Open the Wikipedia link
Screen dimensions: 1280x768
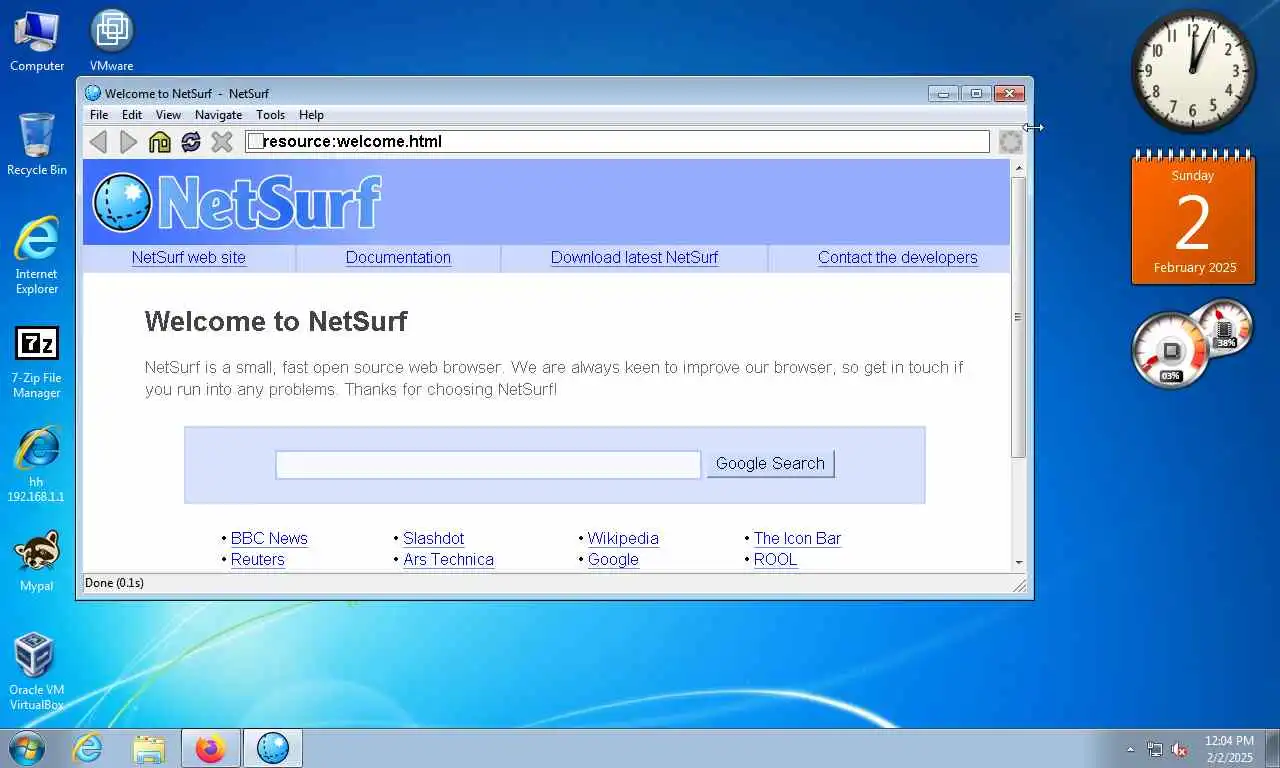click(623, 538)
